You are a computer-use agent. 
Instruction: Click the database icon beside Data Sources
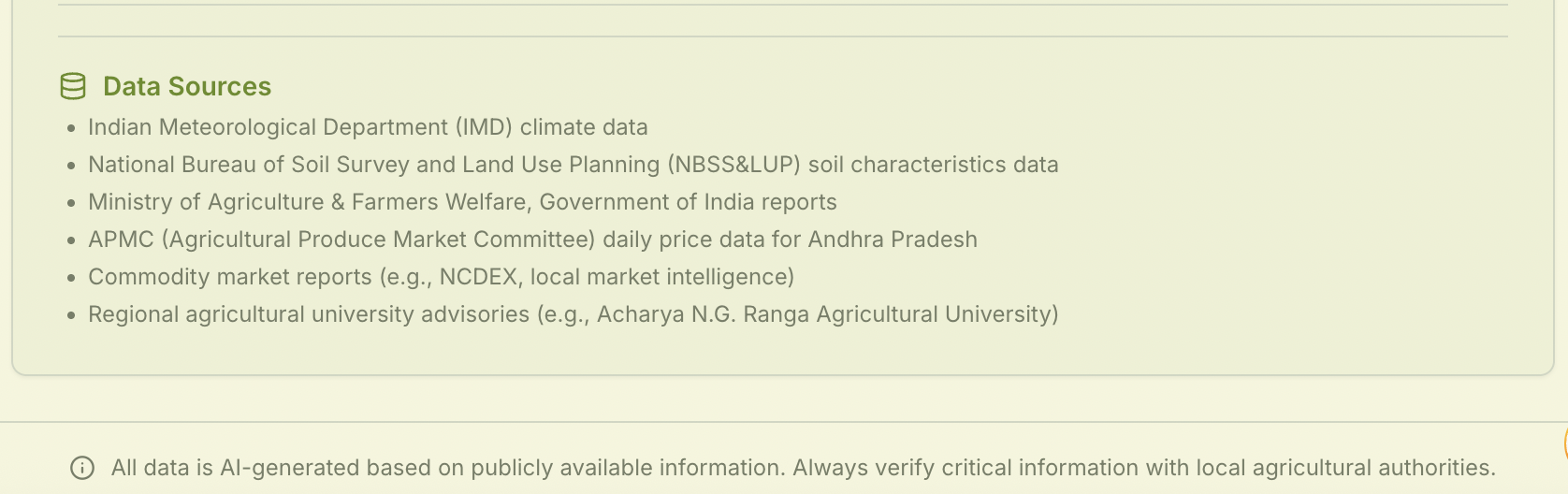point(73,86)
